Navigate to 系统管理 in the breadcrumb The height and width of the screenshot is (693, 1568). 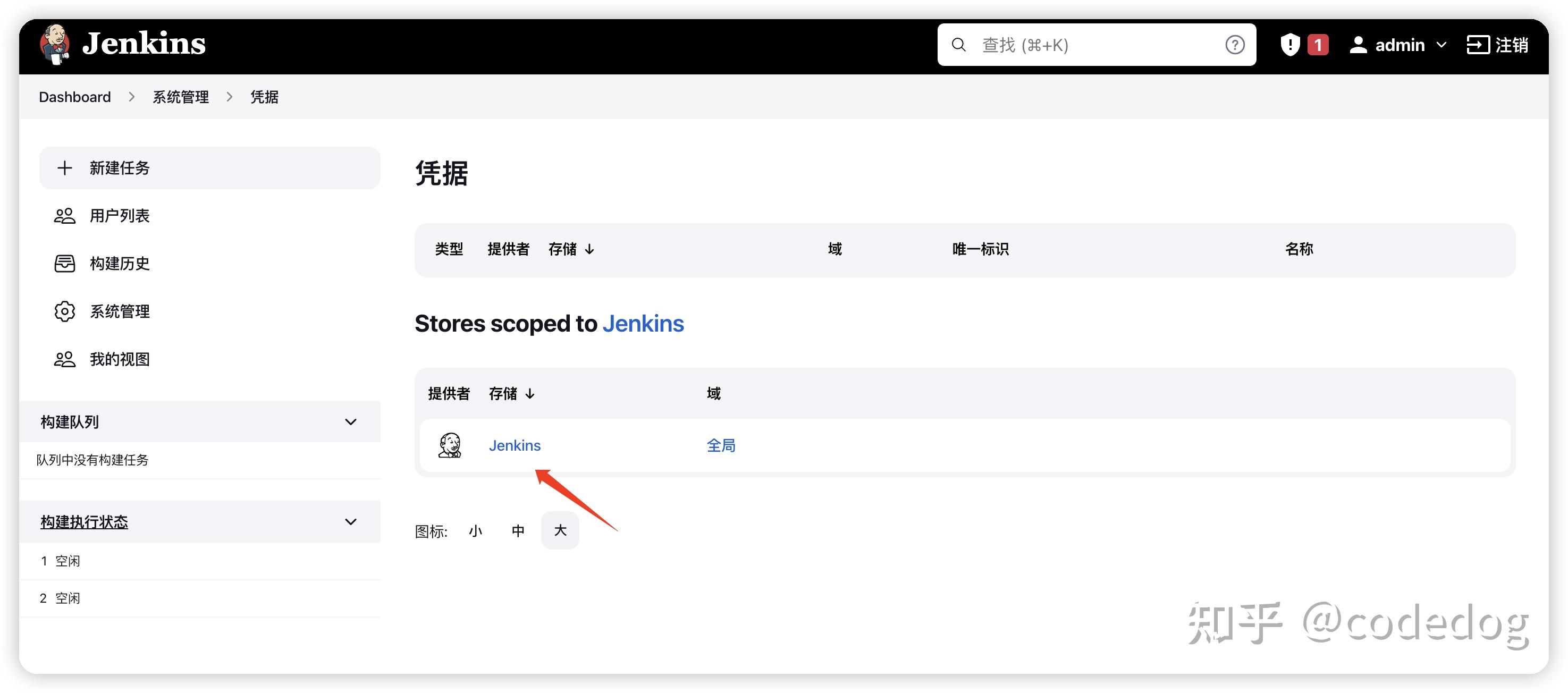pos(180,97)
